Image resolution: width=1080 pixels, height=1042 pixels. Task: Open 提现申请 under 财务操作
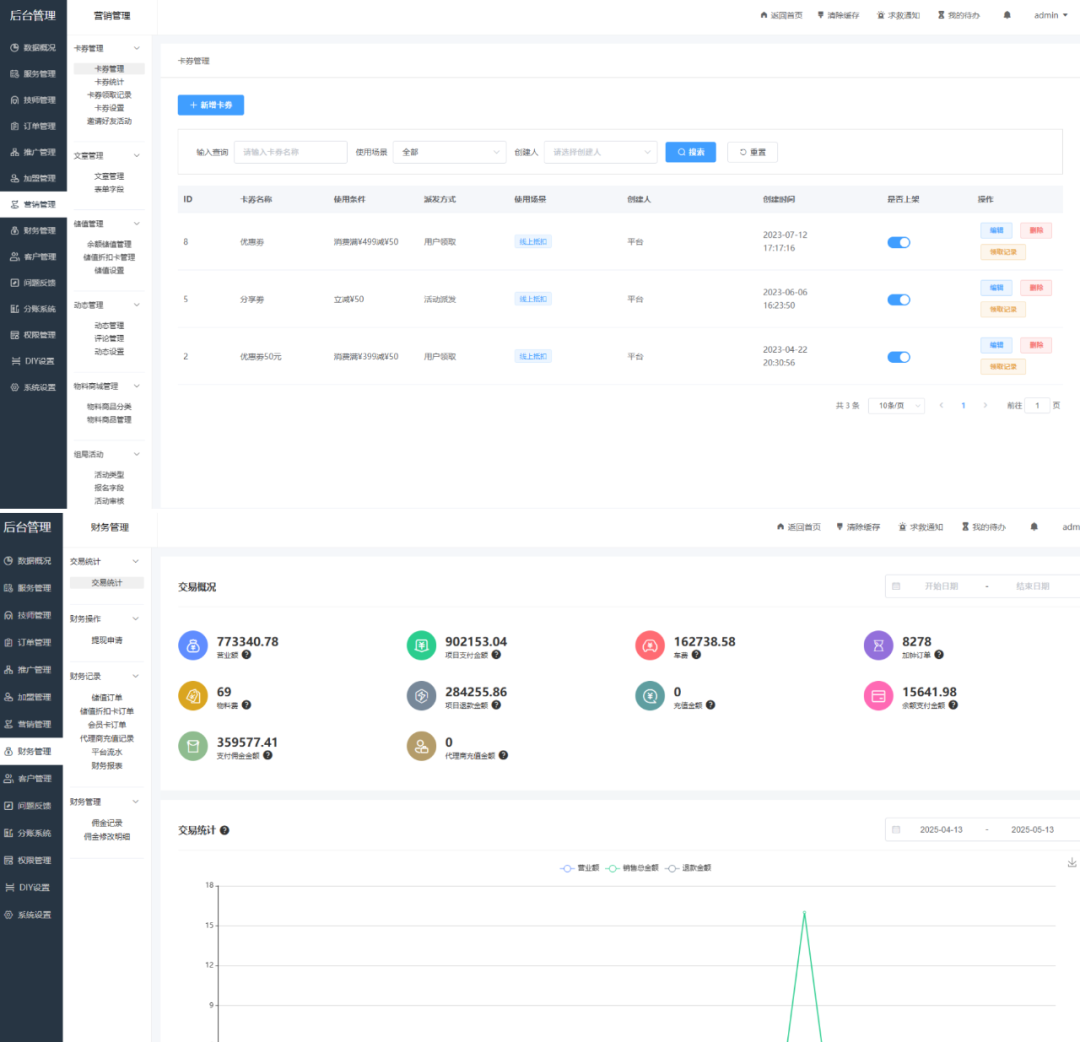coord(107,640)
